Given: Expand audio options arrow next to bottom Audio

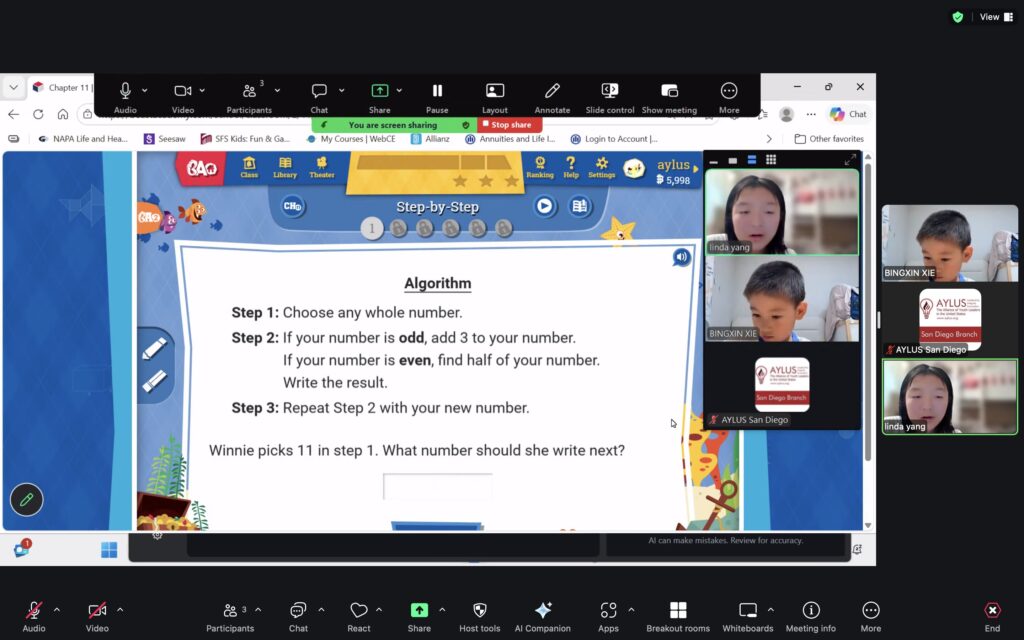Looking at the screenshot, I should click(57, 609).
